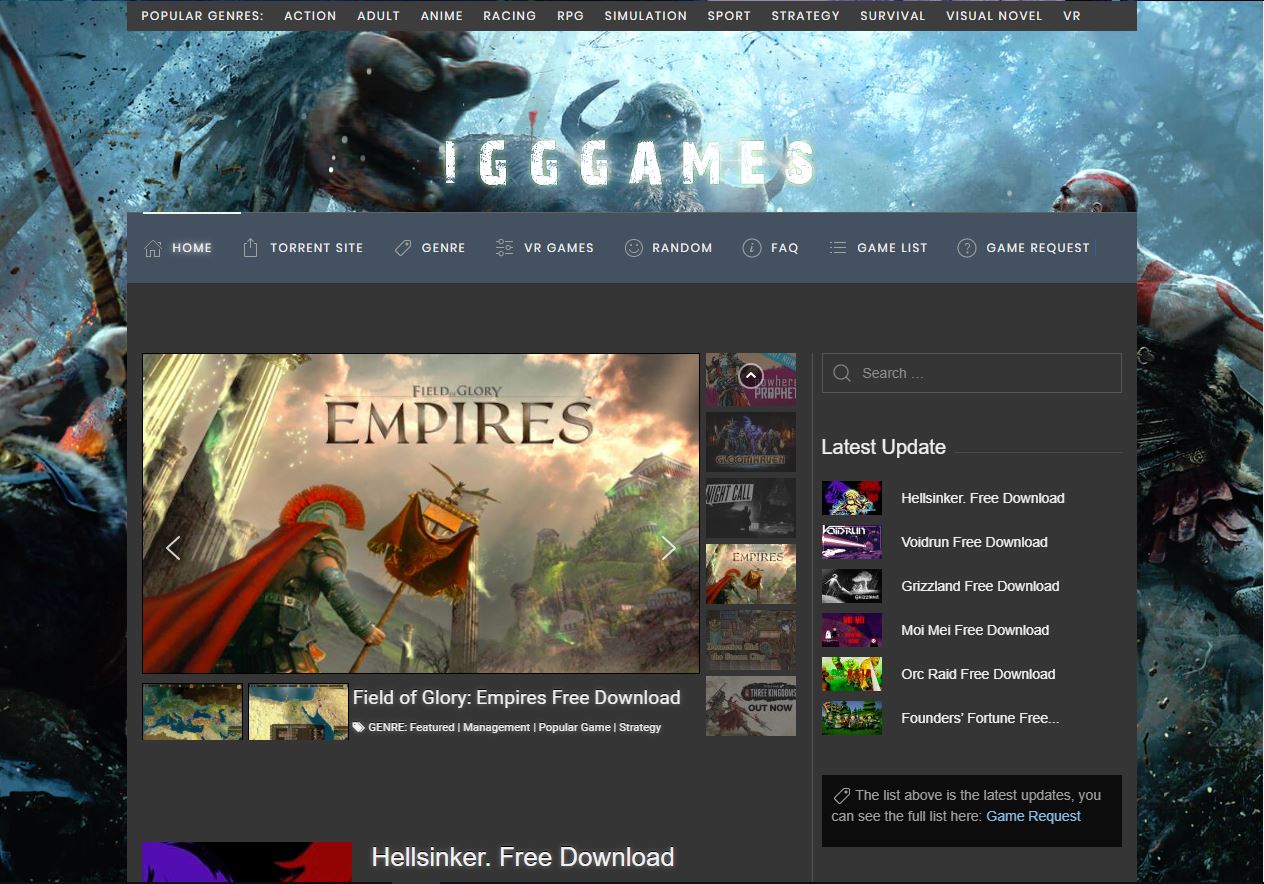The width and height of the screenshot is (1264, 884).
Task: Click the Europe map screenshot thumbnail
Action: click(193, 712)
